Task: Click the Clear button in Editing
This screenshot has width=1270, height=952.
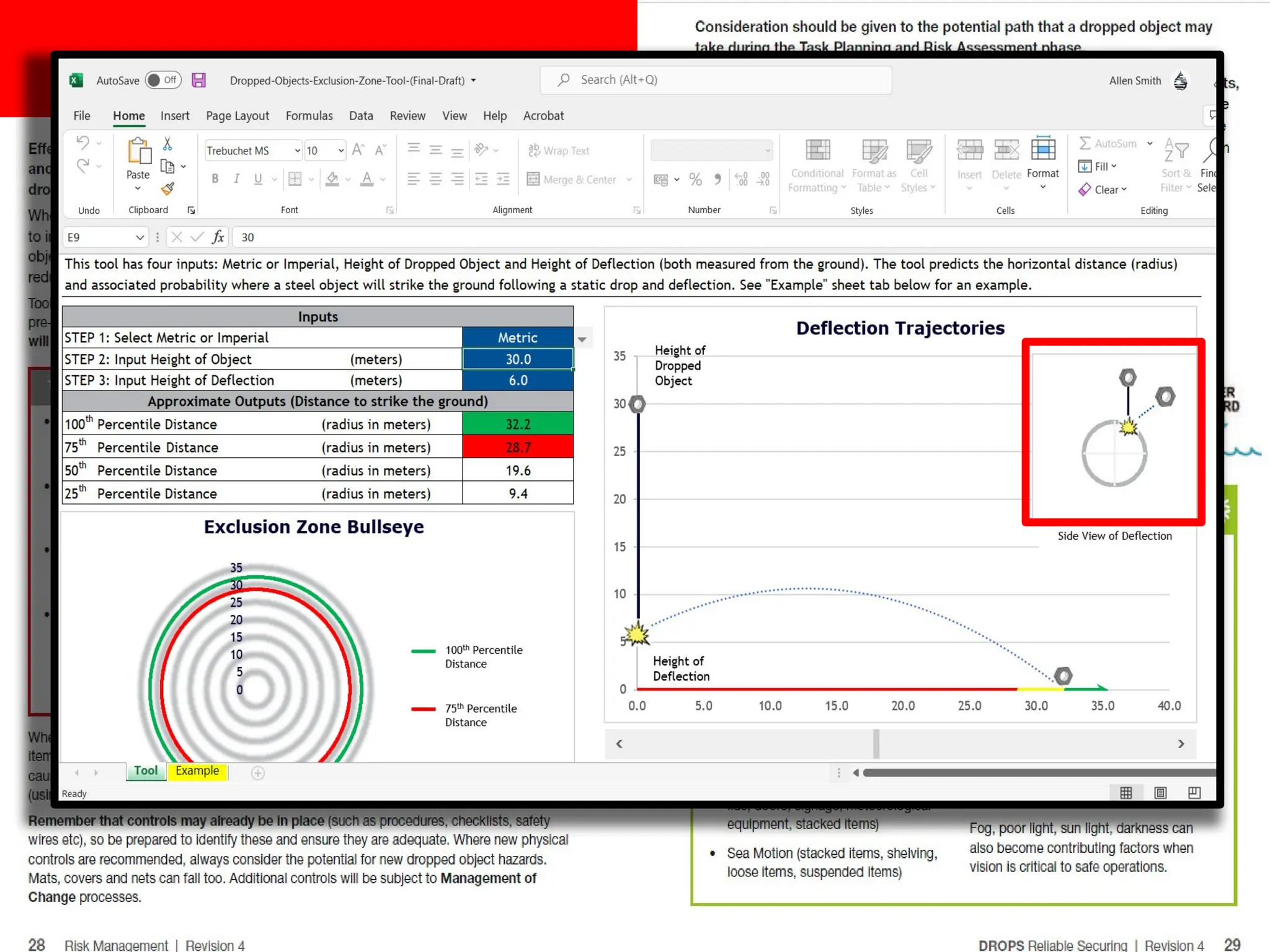Action: tap(1103, 190)
